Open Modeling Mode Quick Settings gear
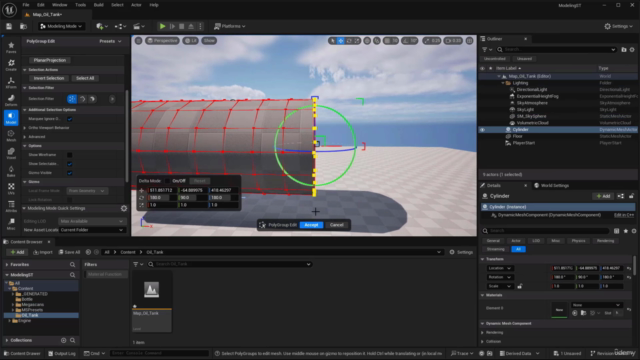The image size is (640, 360). 124,208
